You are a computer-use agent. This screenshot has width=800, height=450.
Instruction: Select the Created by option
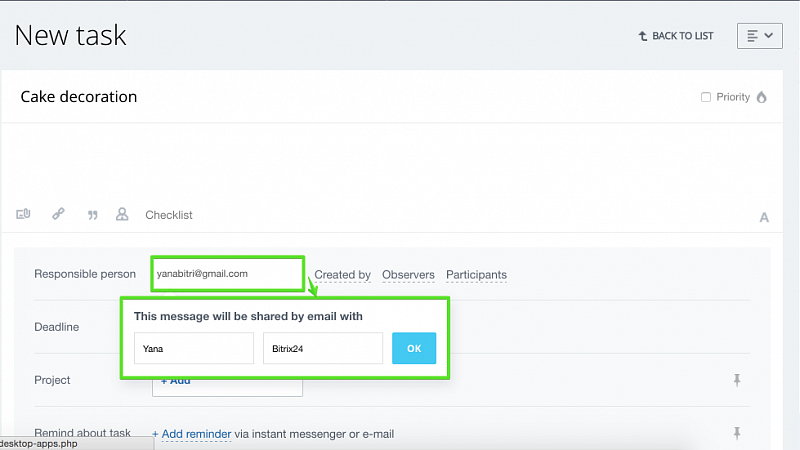pos(342,274)
